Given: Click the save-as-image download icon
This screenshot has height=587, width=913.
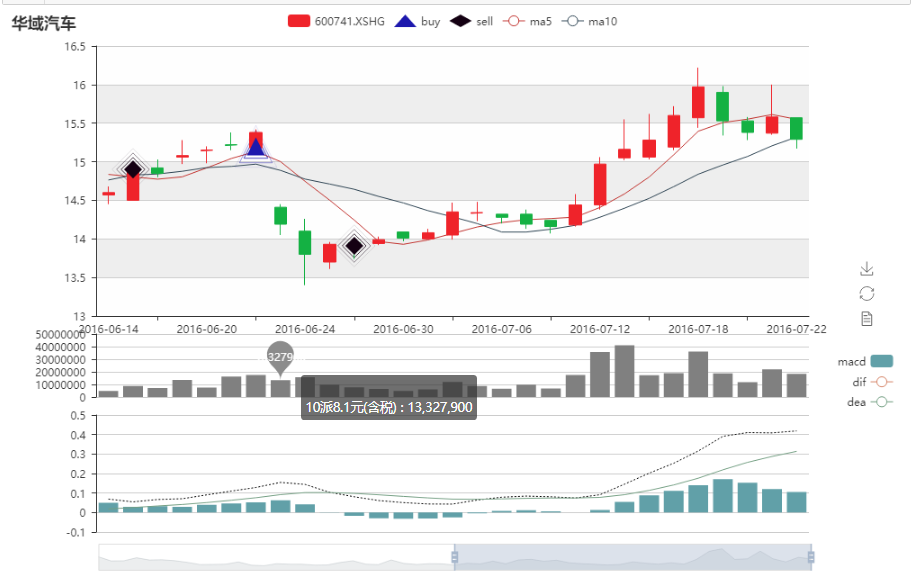Looking at the screenshot, I should 866,268.
